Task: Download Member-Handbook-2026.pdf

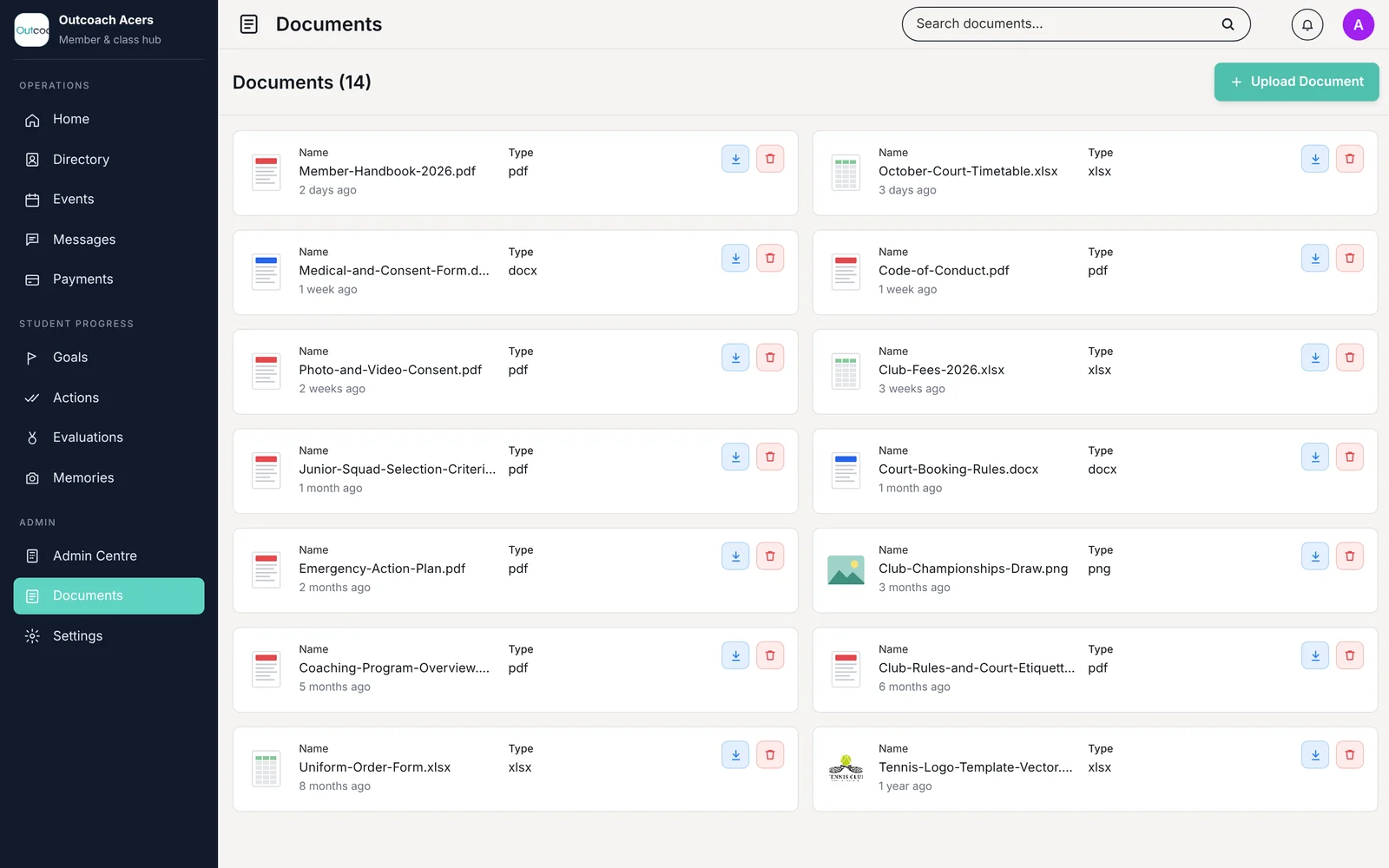Action: pyautogui.click(x=735, y=159)
